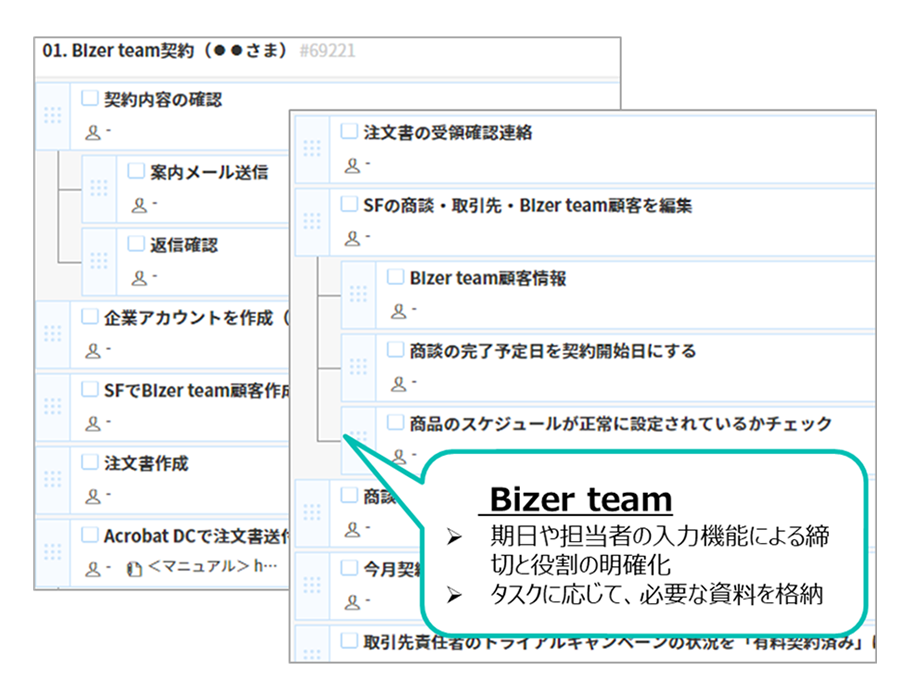
Task: Check the 案内メール送信 subtask checkbox
Action: point(136,171)
